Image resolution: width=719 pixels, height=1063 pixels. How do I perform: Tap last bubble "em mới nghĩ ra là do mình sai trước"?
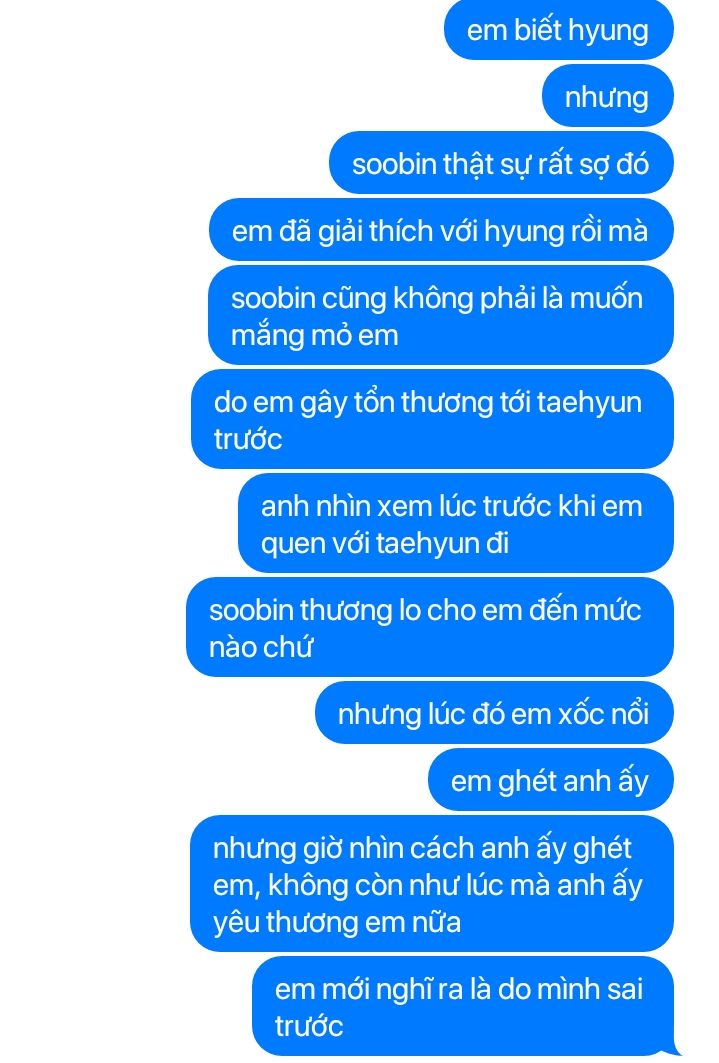[464, 1006]
